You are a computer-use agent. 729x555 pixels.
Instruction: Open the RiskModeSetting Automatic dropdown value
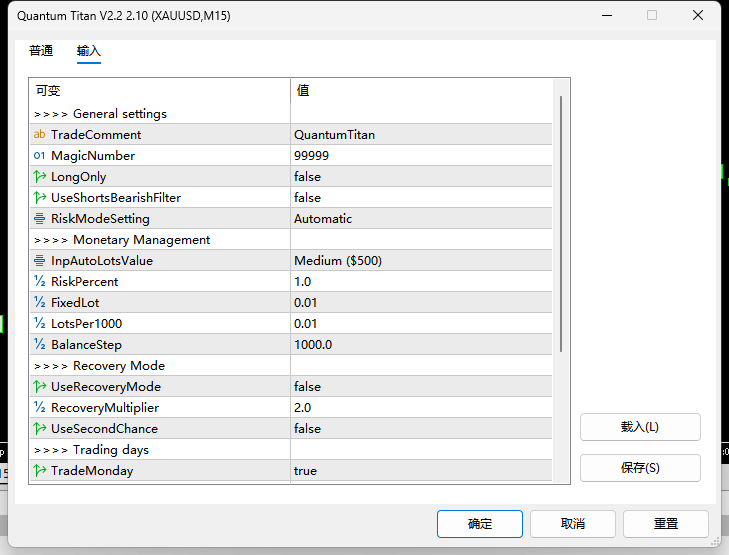[x=421, y=218]
